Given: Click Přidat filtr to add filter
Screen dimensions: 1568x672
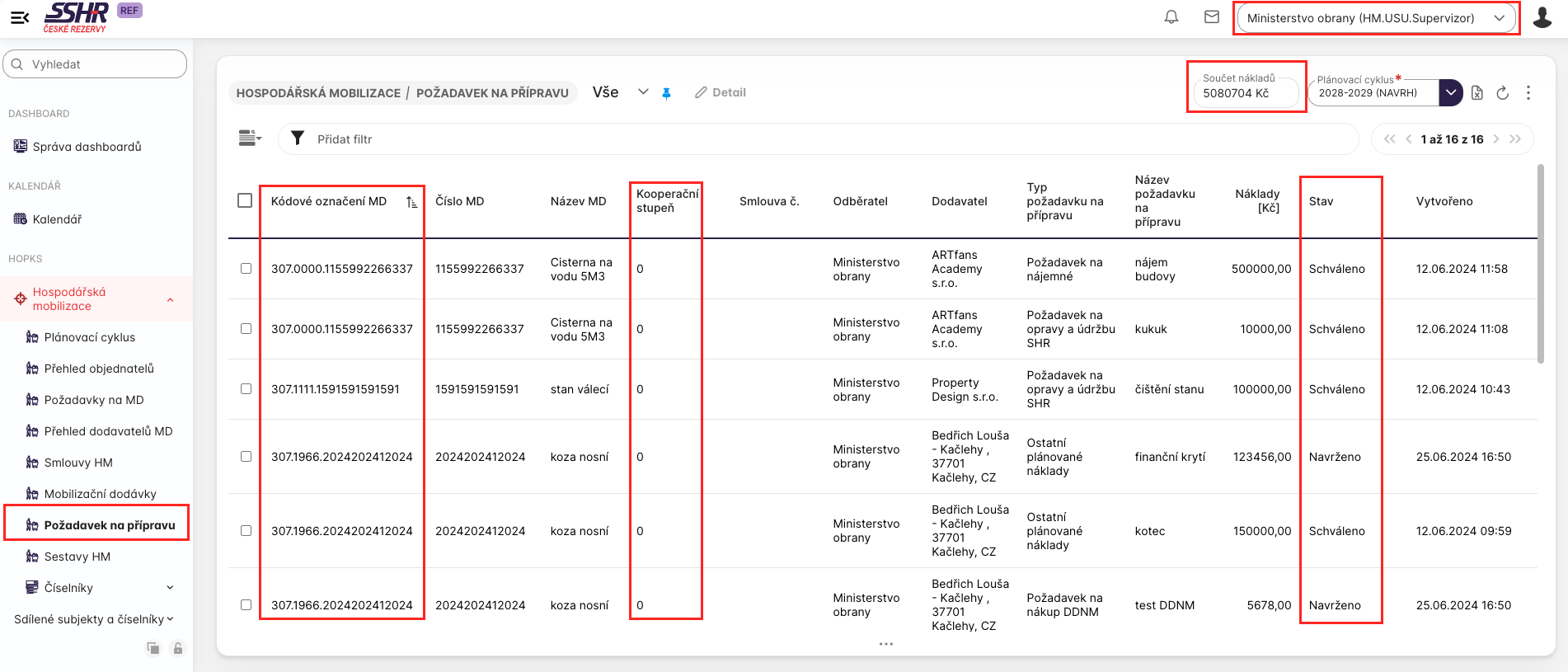Looking at the screenshot, I should pos(345,139).
